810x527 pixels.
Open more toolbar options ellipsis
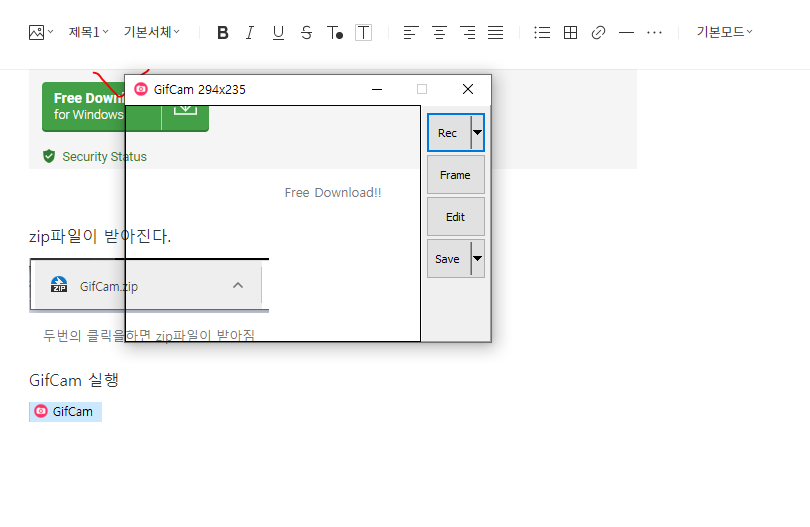[655, 33]
